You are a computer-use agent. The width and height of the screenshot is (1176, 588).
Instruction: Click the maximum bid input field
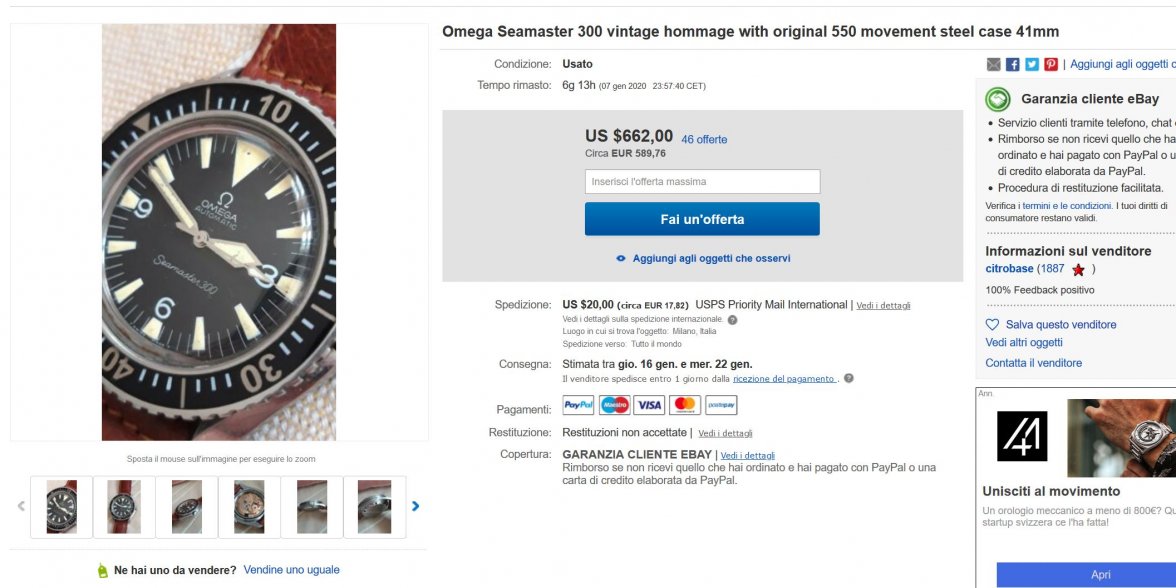[x=701, y=182]
